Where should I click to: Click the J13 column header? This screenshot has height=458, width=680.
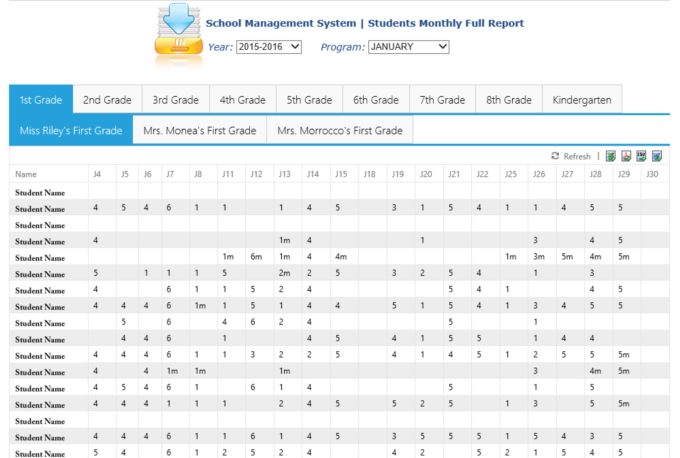click(284, 174)
